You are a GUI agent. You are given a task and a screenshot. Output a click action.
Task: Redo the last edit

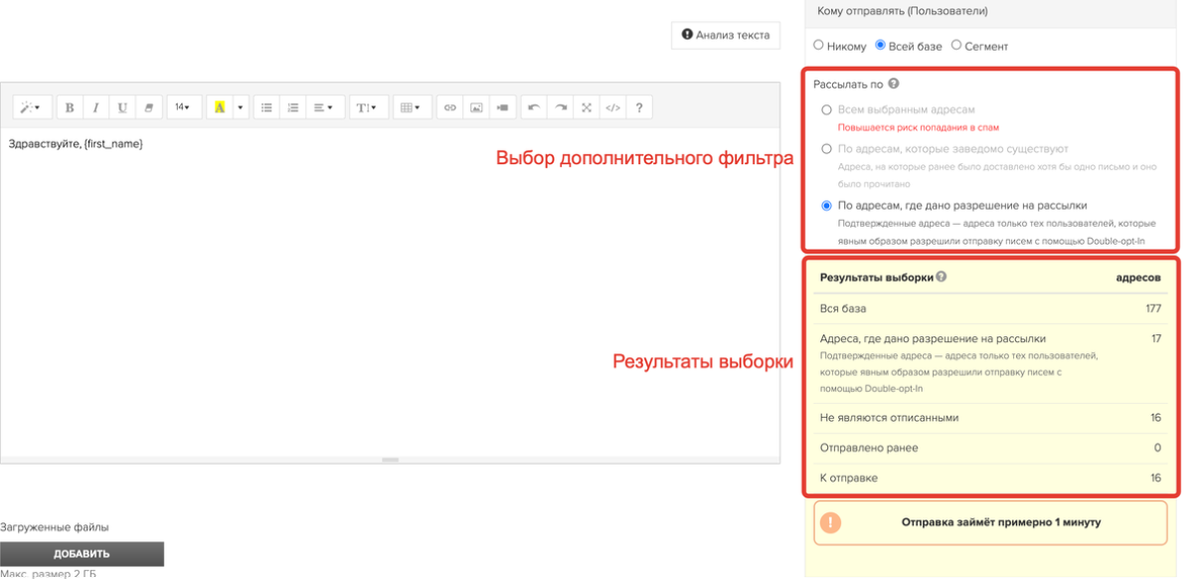560,108
